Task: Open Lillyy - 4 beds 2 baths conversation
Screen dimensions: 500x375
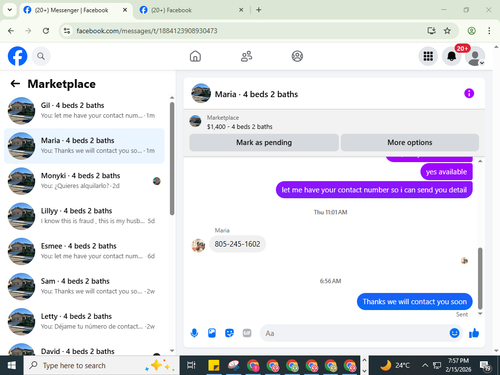Action: pyautogui.click(x=84, y=216)
